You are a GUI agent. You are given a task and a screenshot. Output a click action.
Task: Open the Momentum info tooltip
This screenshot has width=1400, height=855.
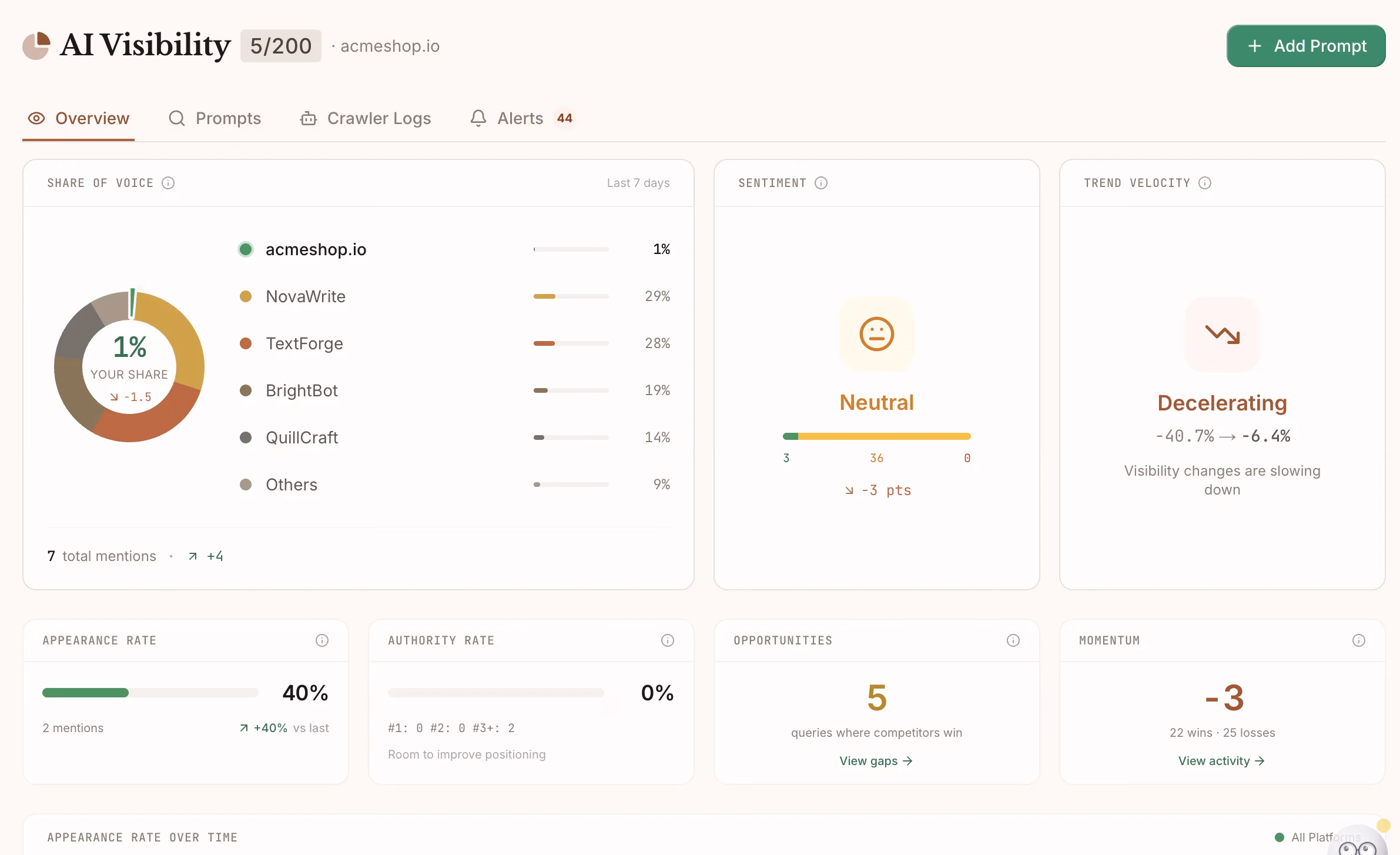pyautogui.click(x=1358, y=640)
